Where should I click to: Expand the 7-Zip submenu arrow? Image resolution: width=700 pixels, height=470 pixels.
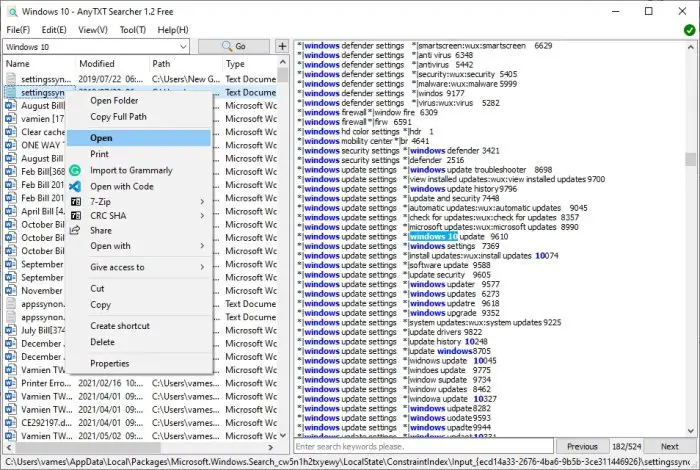pyautogui.click(x=202, y=202)
